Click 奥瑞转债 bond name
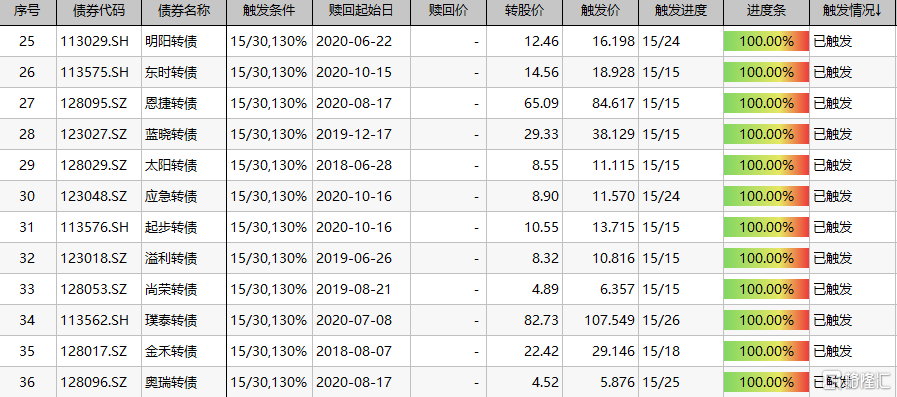Screen dimensions: 897x397 tap(171, 382)
